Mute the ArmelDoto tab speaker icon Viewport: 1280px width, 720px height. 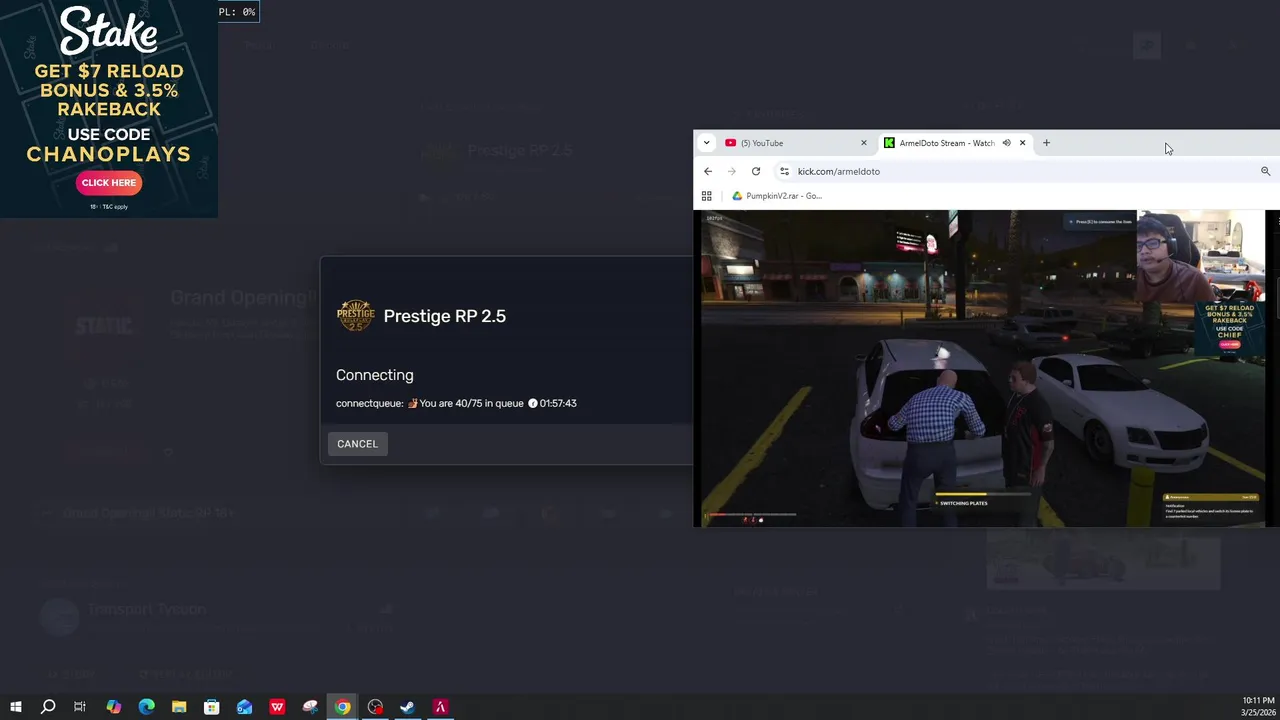click(1006, 143)
